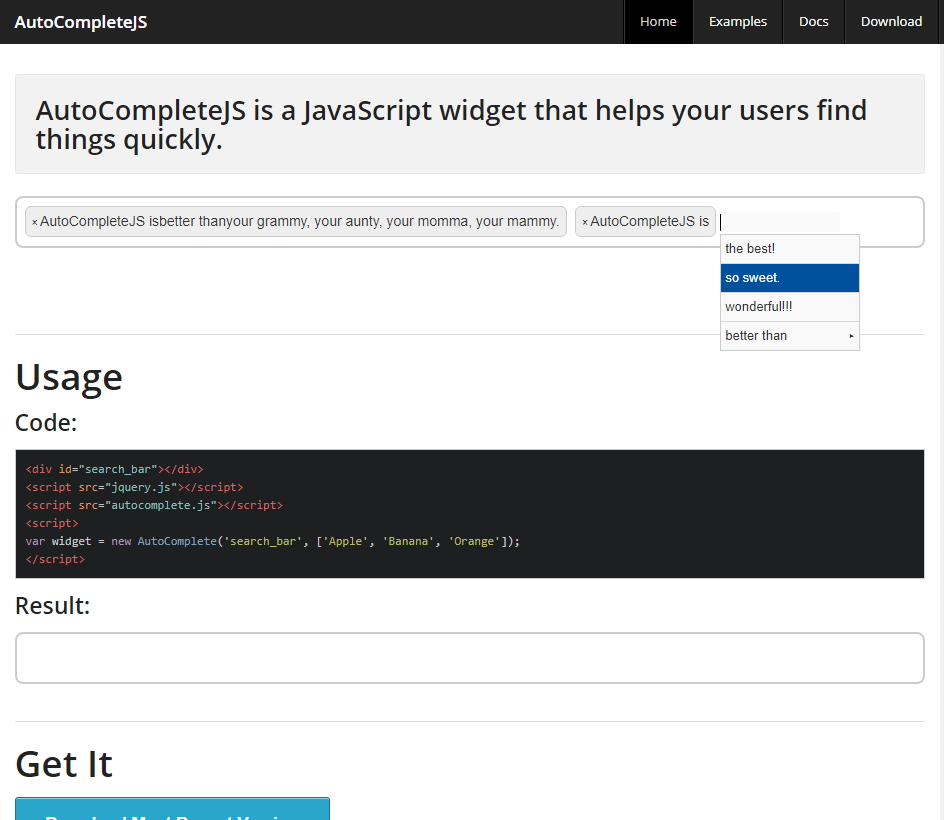Focus the empty Result autocomplete field
This screenshot has height=820, width=944.
pyautogui.click(x=470, y=658)
